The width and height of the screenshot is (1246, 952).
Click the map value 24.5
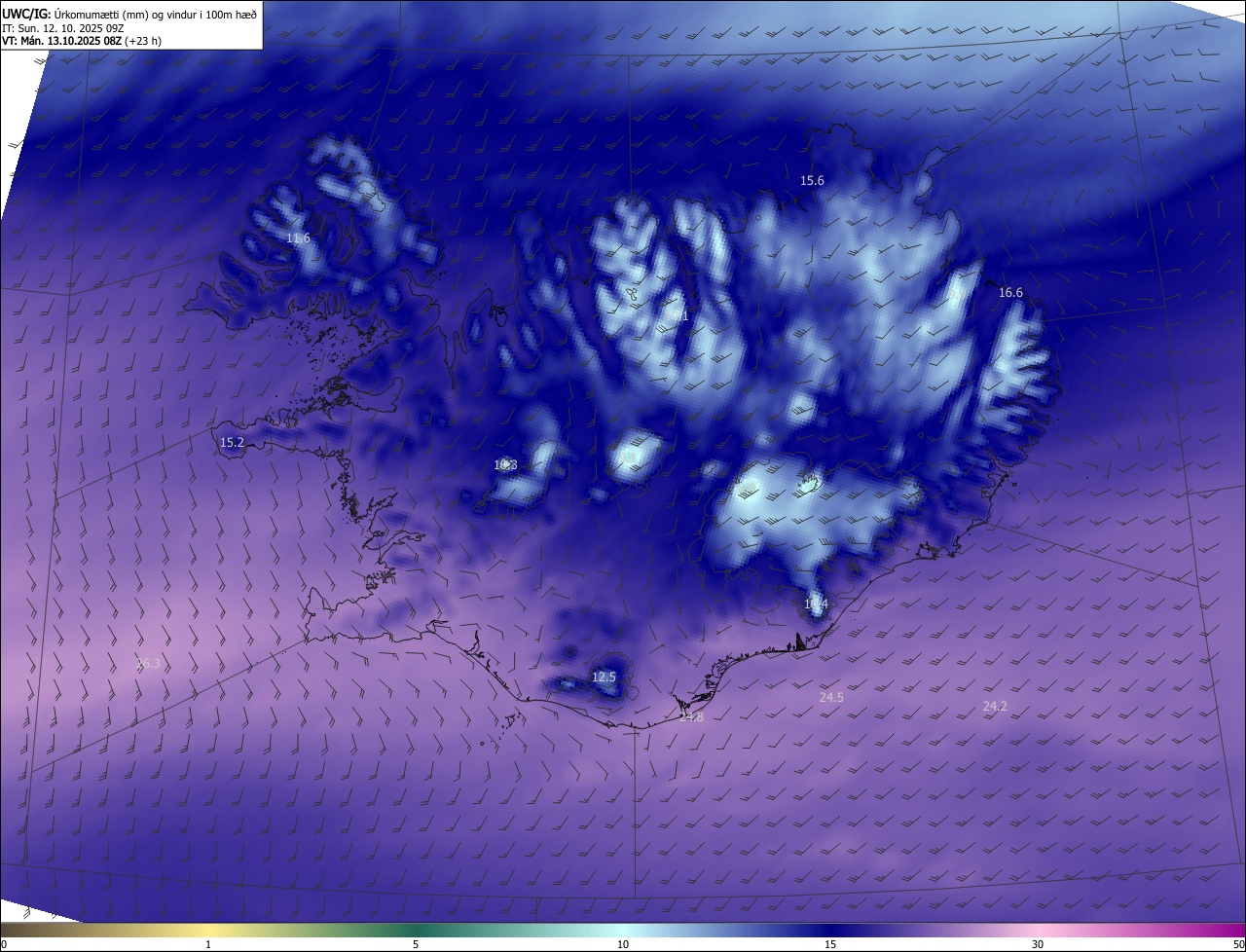pyautogui.click(x=831, y=698)
